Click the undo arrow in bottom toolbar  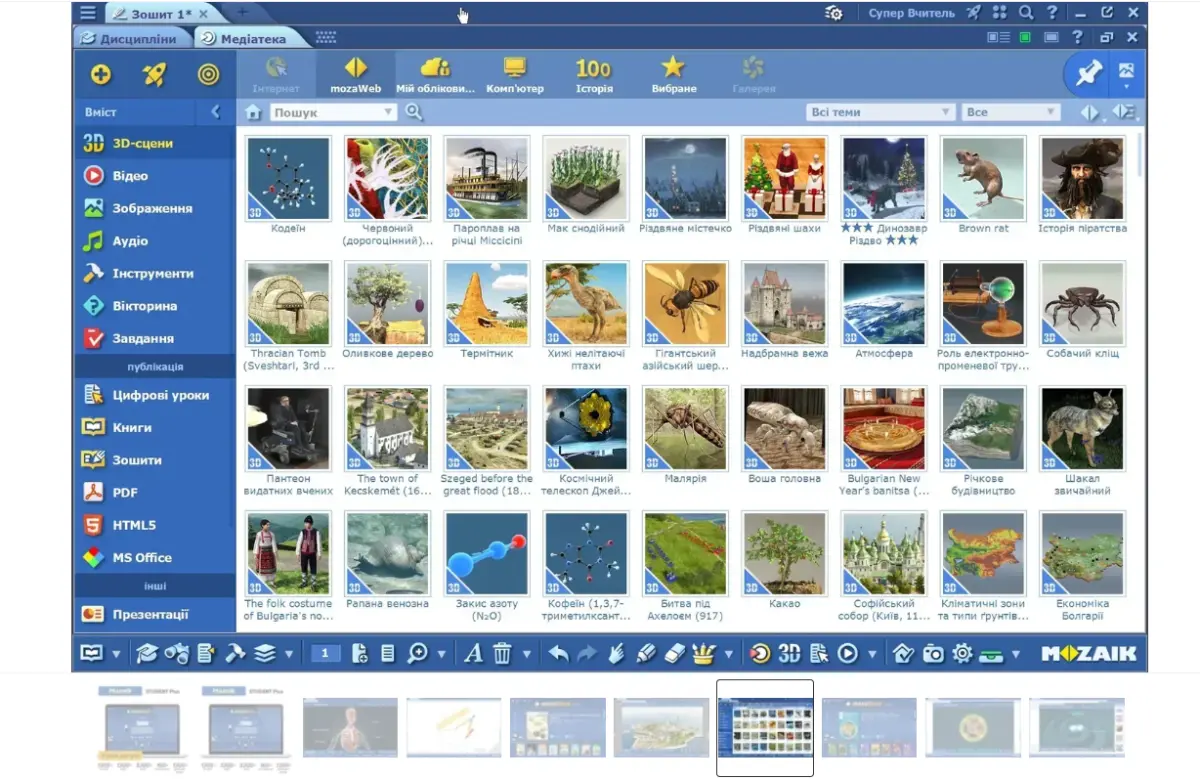click(558, 653)
